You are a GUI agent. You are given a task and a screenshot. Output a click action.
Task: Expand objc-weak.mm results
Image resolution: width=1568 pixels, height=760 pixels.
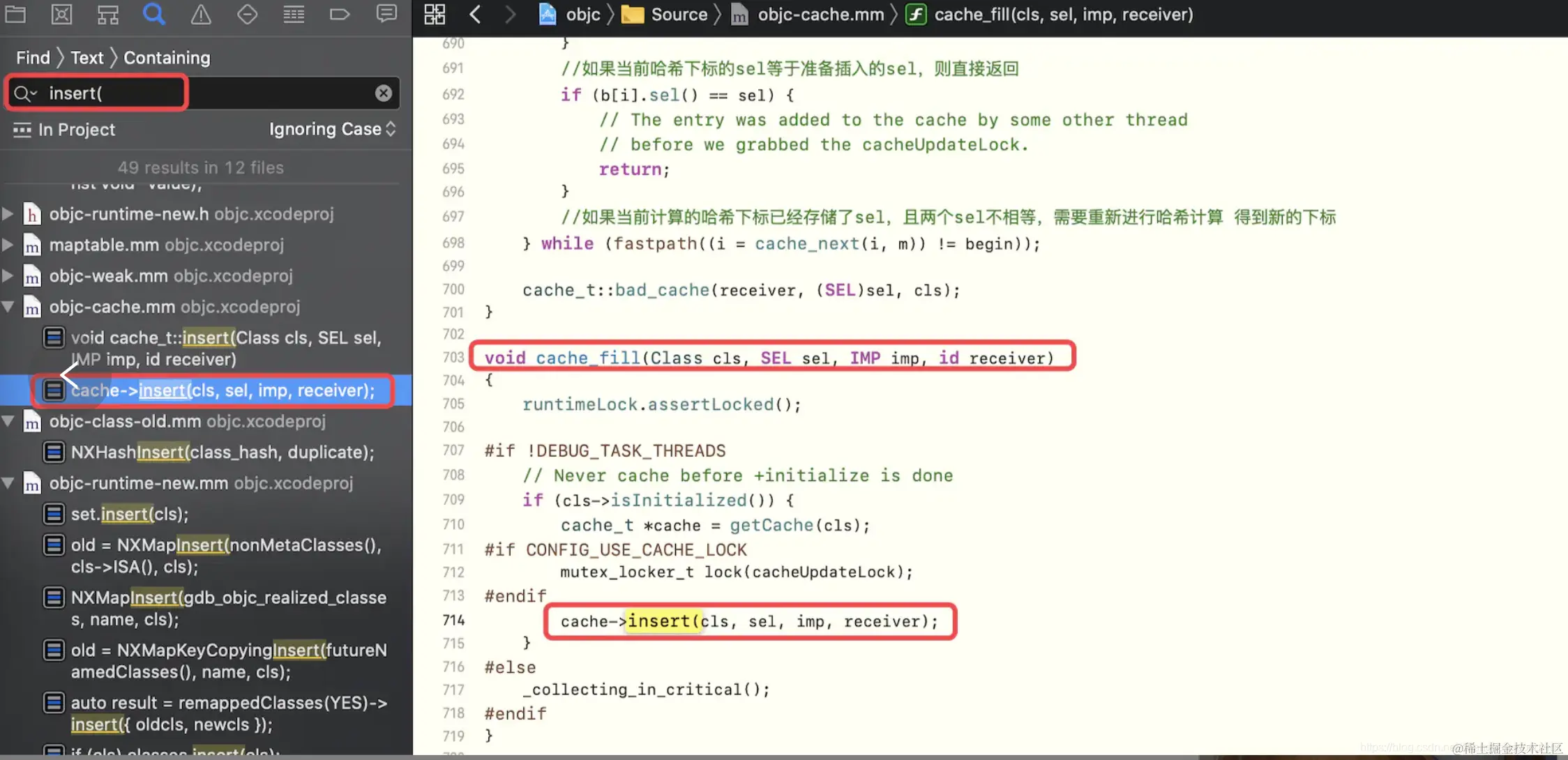pos(8,275)
